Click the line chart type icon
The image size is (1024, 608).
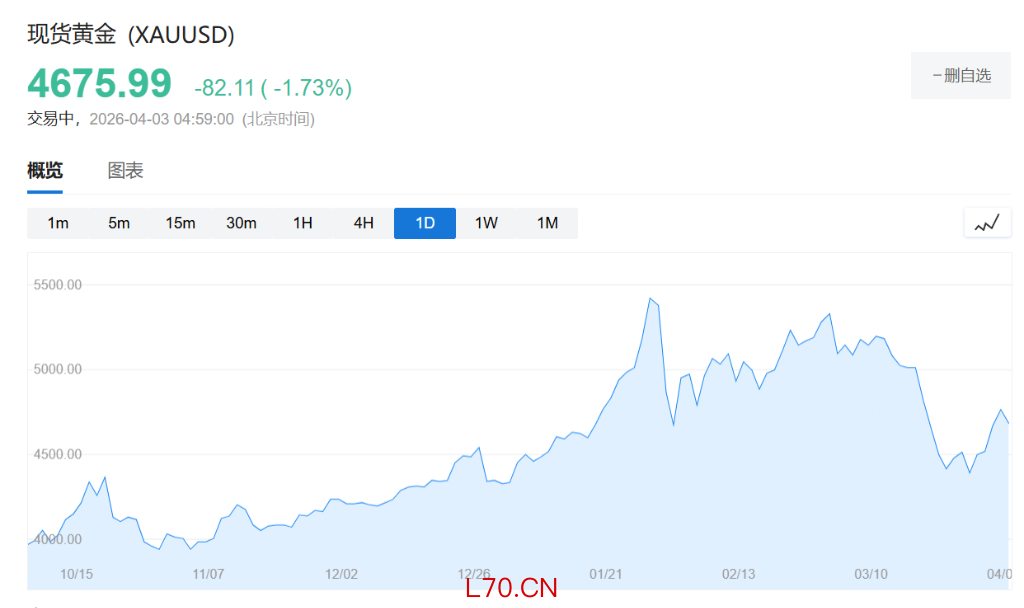[x=987, y=223]
